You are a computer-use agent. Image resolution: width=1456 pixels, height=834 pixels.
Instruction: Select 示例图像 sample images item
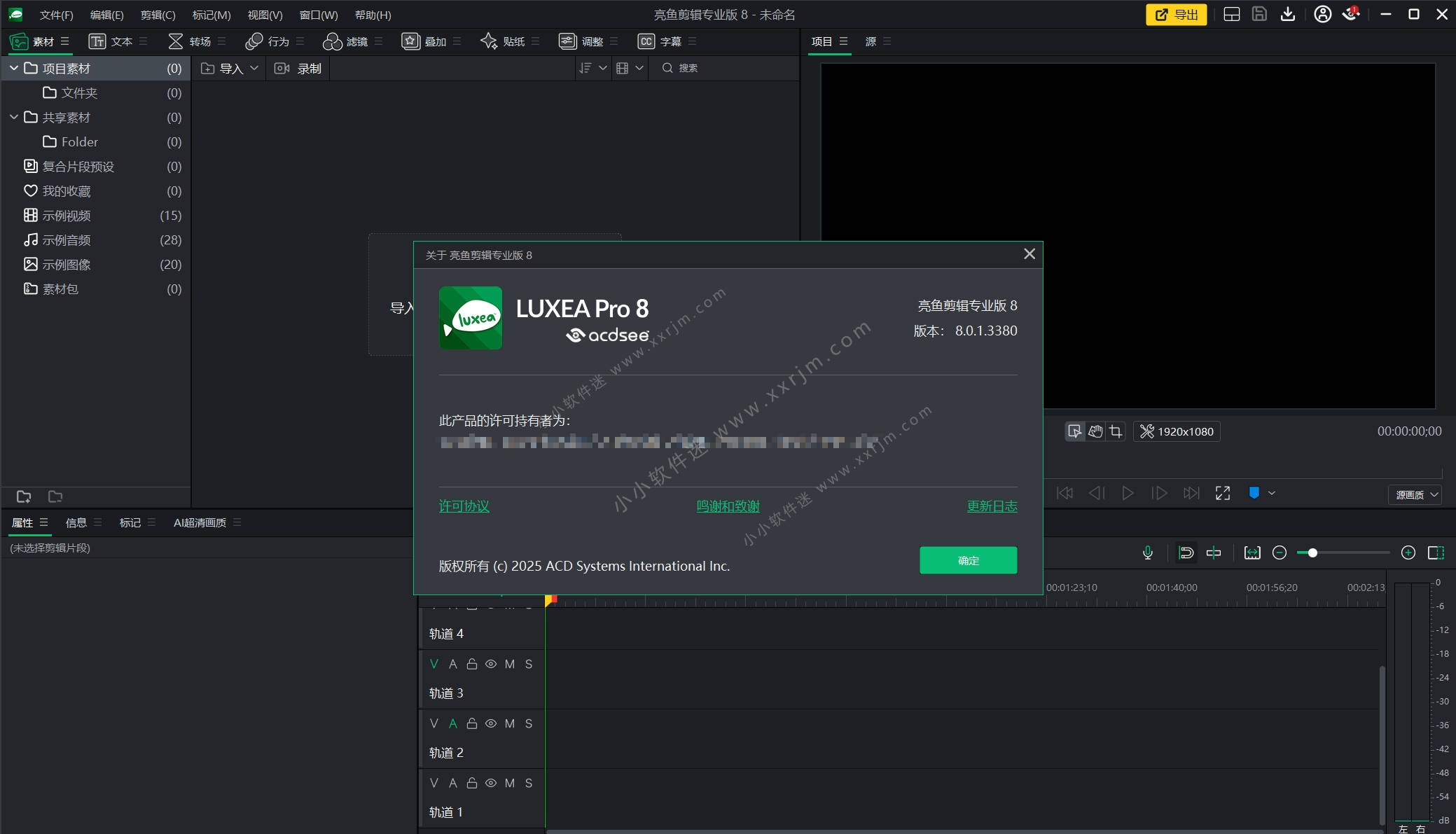(96, 264)
